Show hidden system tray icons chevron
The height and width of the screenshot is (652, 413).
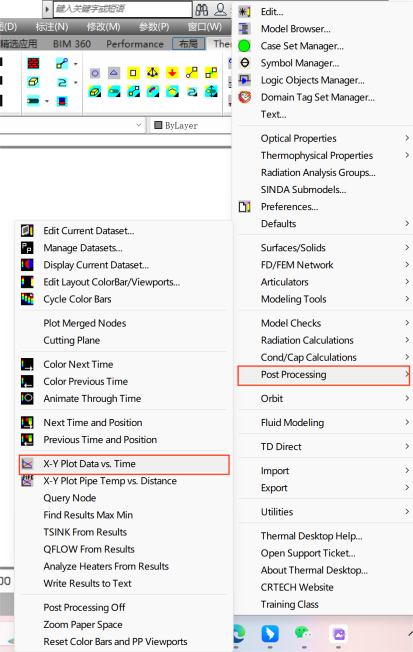(410, 634)
